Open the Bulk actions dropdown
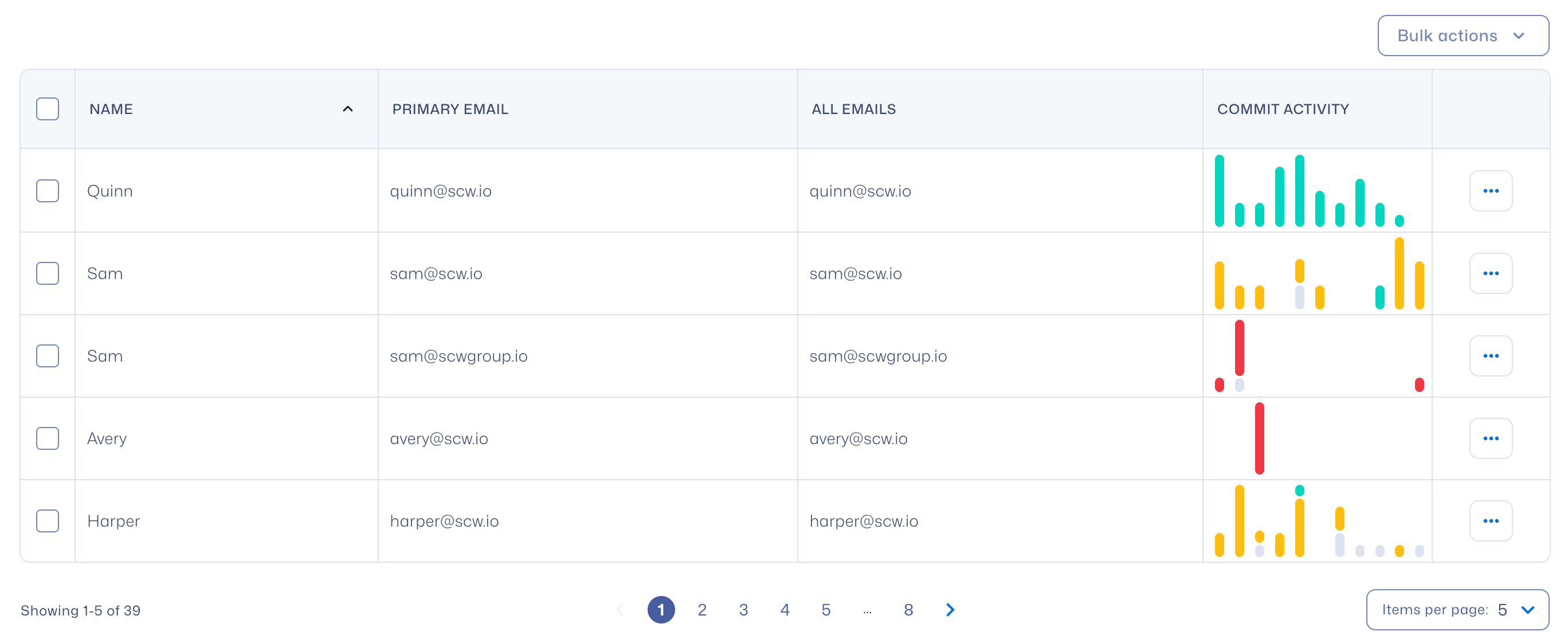The width and height of the screenshot is (1568, 643). click(x=1463, y=36)
